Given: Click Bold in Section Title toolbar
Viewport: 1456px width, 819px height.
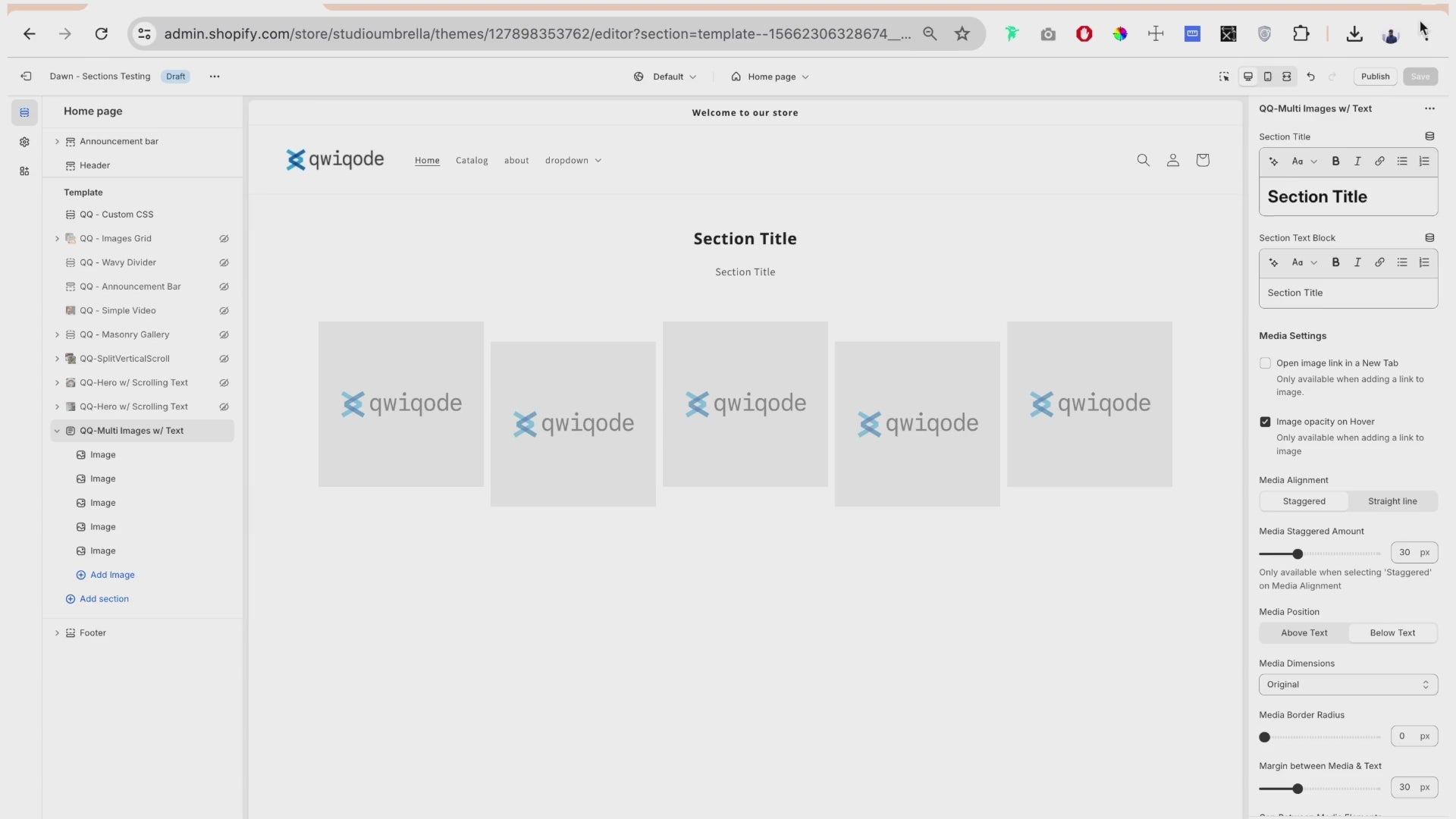Looking at the screenshot, I should [1335, 161].
